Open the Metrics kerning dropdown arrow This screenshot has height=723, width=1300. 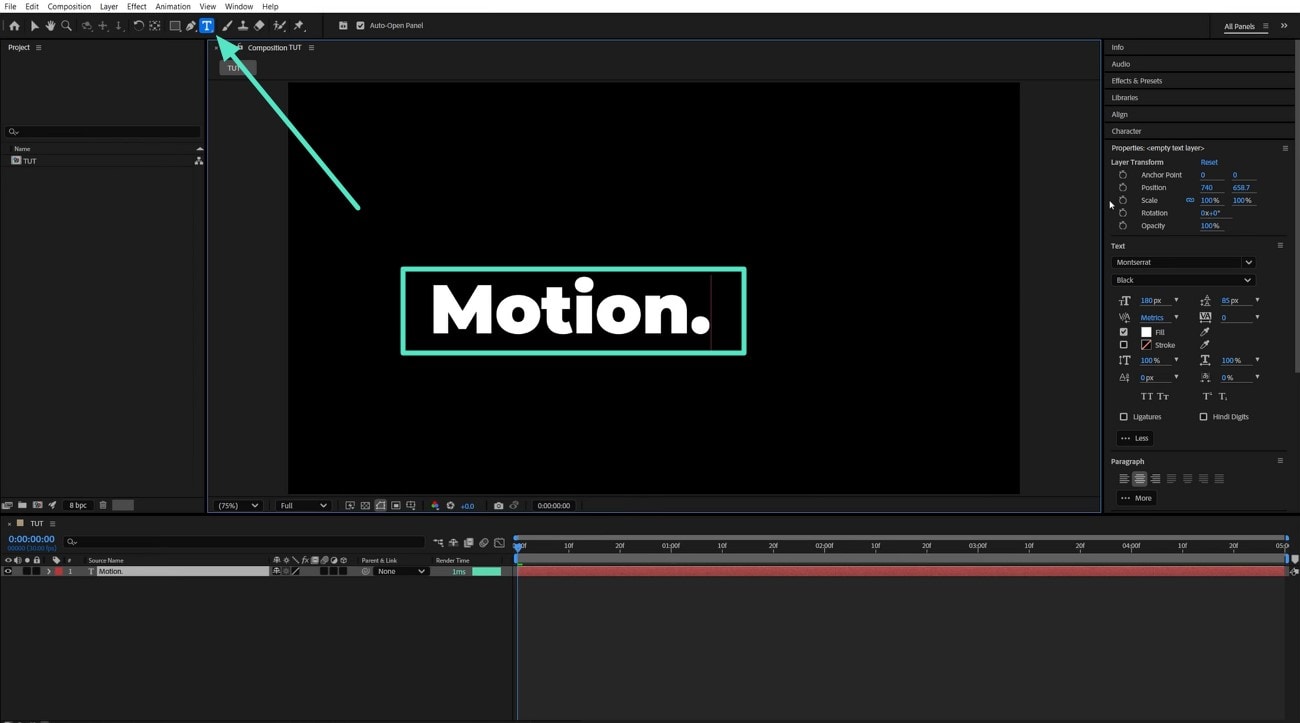[x=1176, y=318]
